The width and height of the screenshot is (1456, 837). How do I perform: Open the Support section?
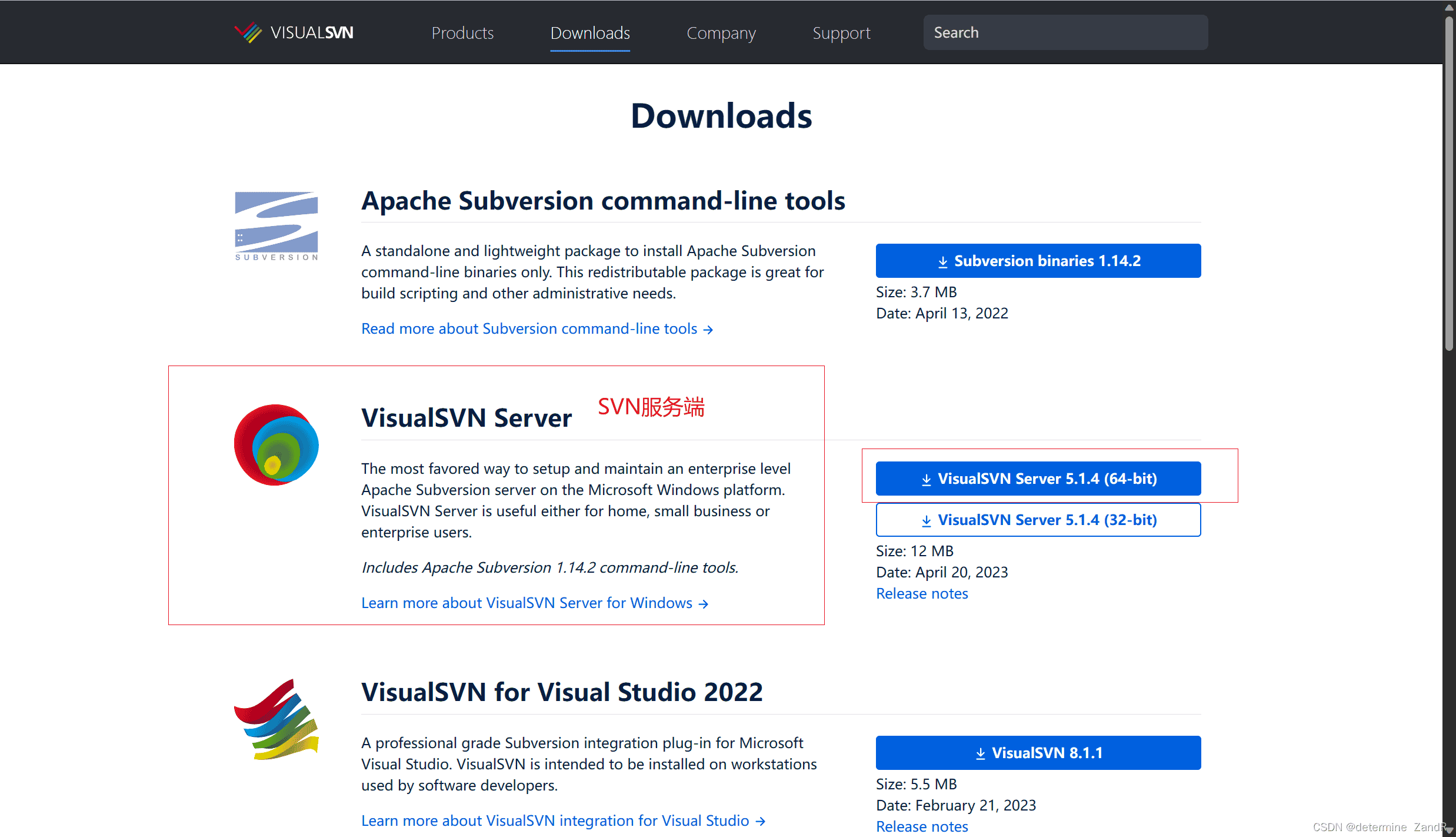[x=841, y=33]
